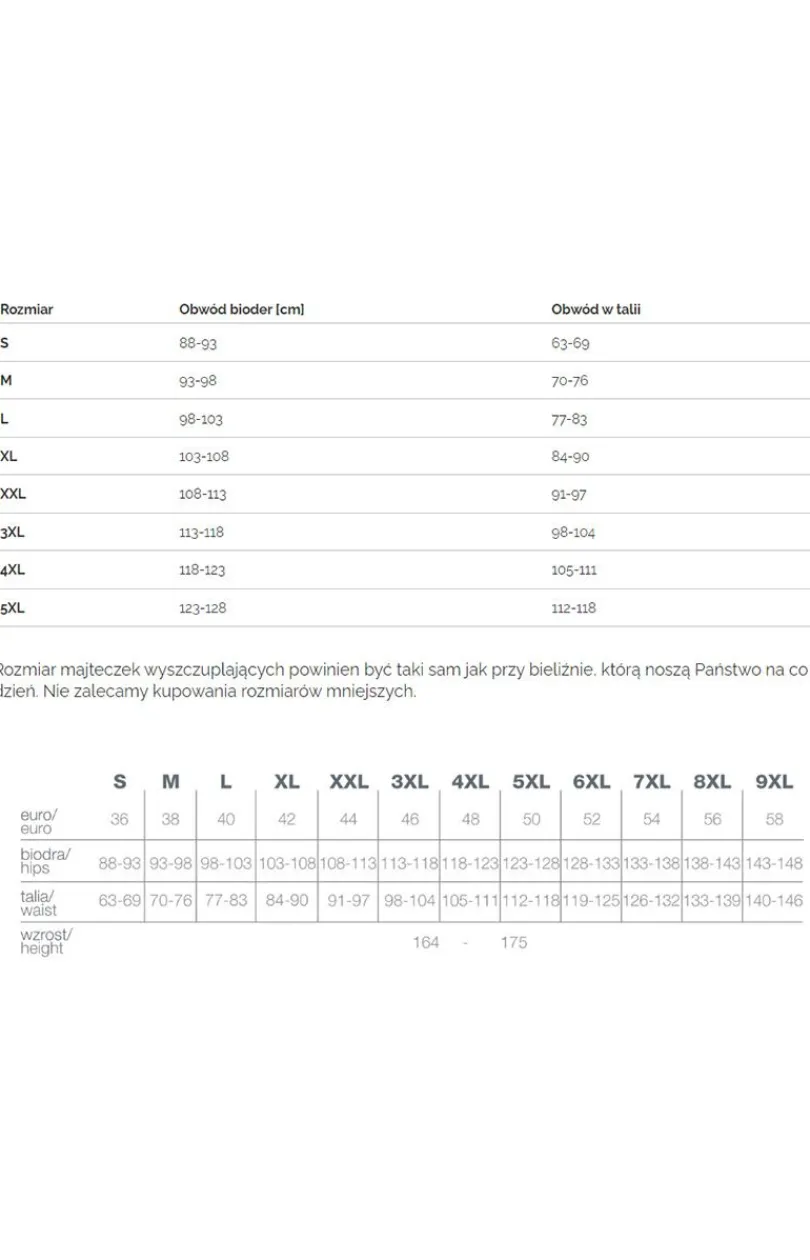Select the S size row label

pos(4,343)
